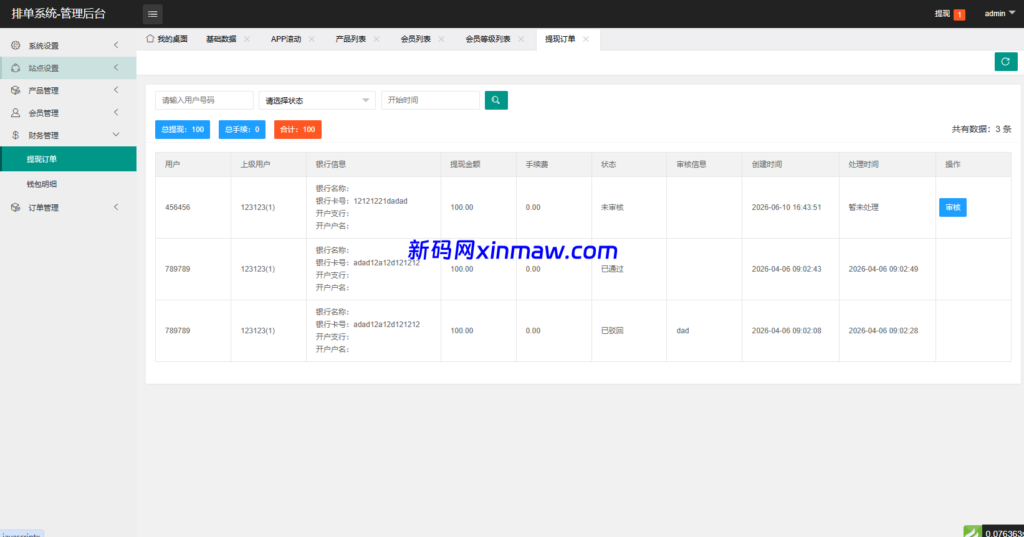Click the blue 审核 button for user 456456
This screenshot has width=1024, height=537.
pyautogui.click(x=953, y=207)
